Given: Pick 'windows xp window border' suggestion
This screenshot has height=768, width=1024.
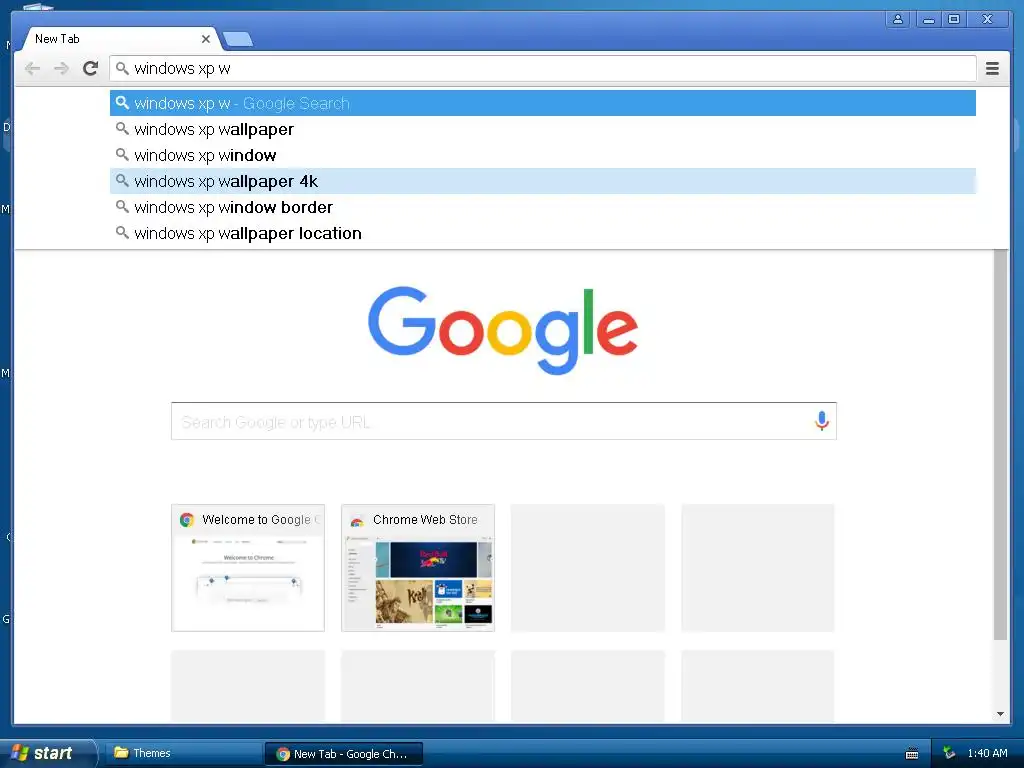Looking at the screenshot, I should tap(543, 207).
